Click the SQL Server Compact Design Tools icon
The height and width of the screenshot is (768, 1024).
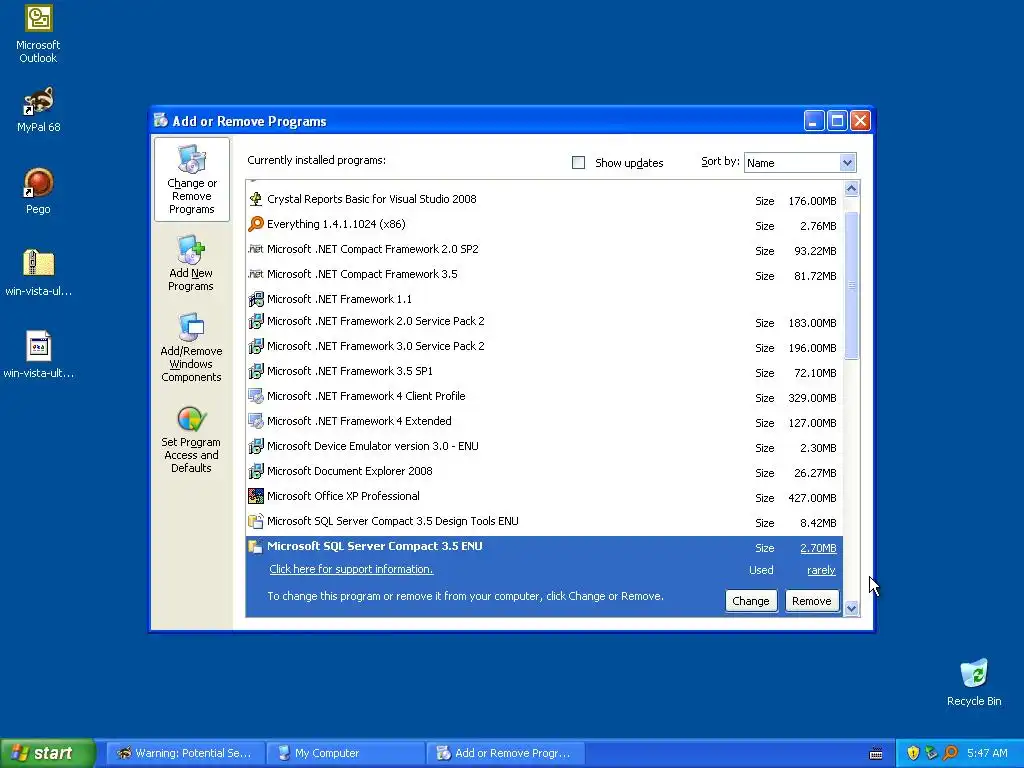(x=256, y=521)
